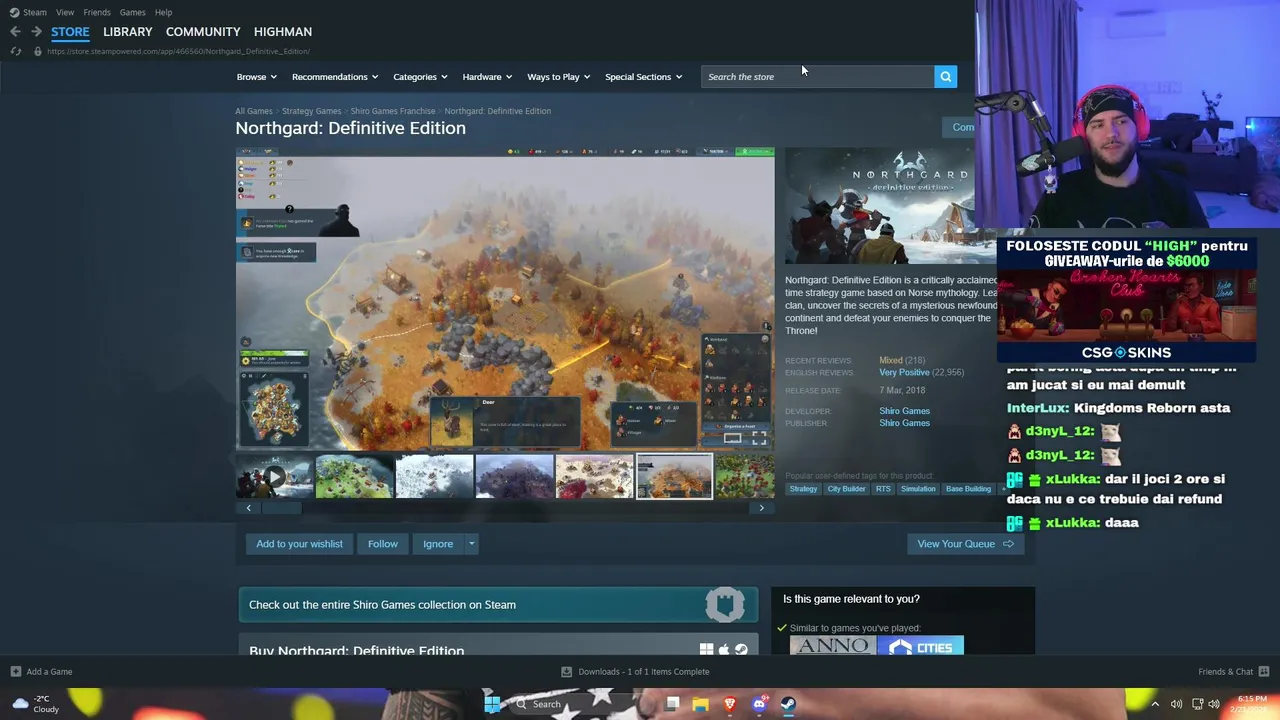Click the Steam forward navigation arrow
Screen dimensions: 1280x720
[x=36, y=32]
